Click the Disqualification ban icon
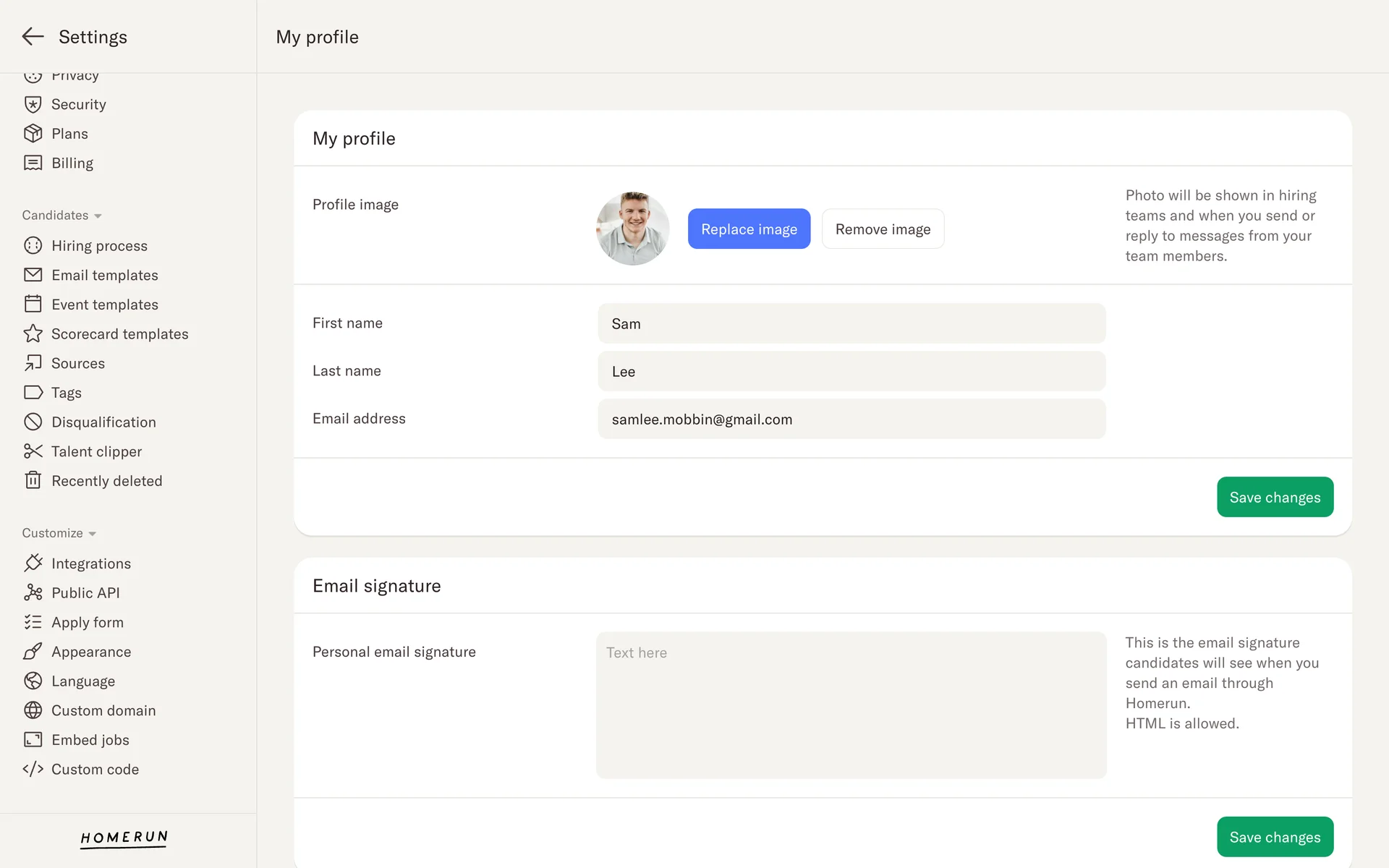The width and height of the screenshot is (1389, 868). (33, 422)
